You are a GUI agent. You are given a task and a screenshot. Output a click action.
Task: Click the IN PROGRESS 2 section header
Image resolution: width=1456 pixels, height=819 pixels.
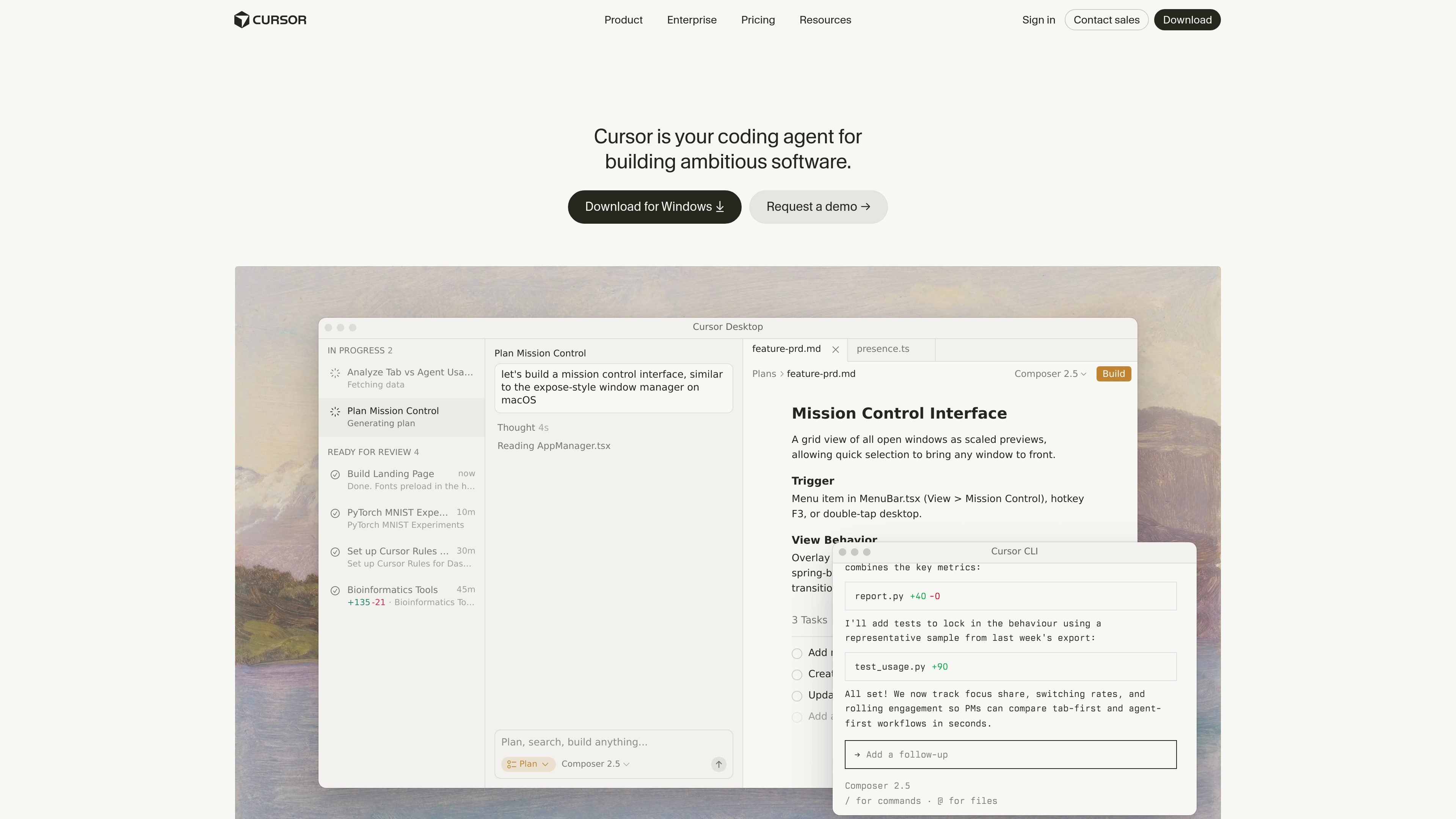point(359,350)
